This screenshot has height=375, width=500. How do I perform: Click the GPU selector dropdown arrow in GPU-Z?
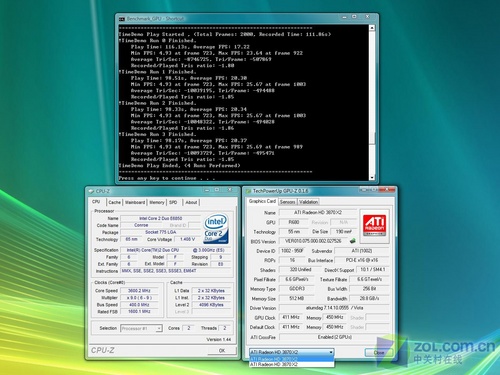(331, 352)
